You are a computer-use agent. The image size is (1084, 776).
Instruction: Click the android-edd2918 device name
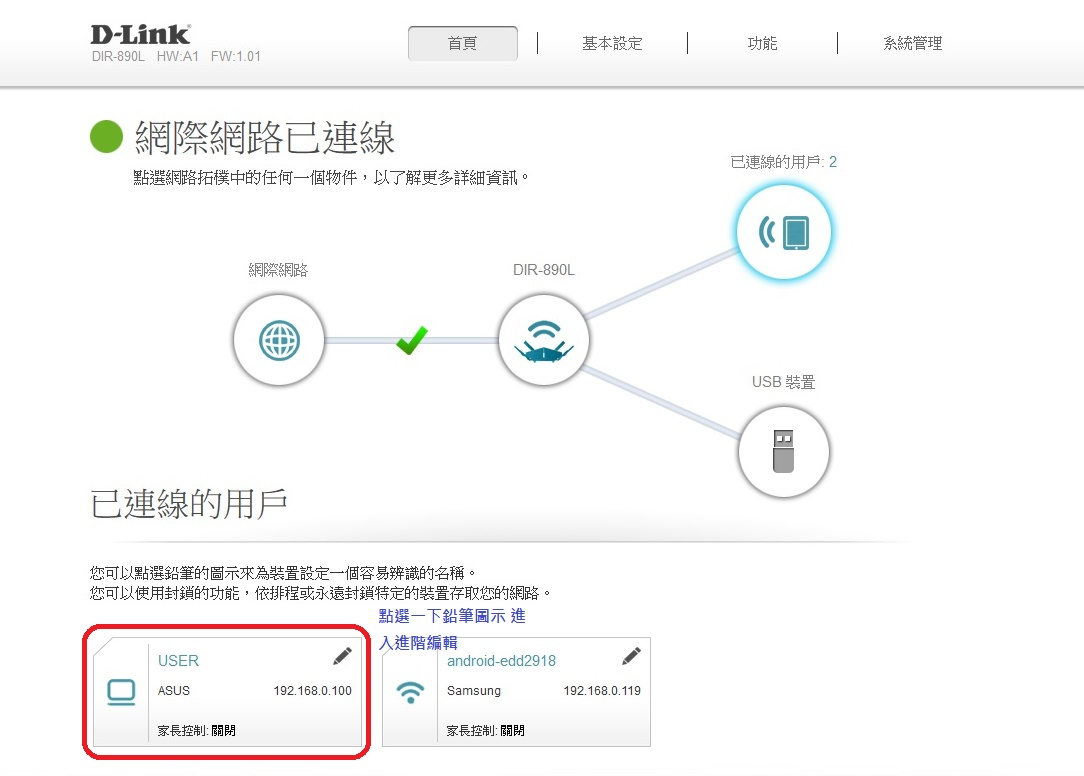pos(501,661)
